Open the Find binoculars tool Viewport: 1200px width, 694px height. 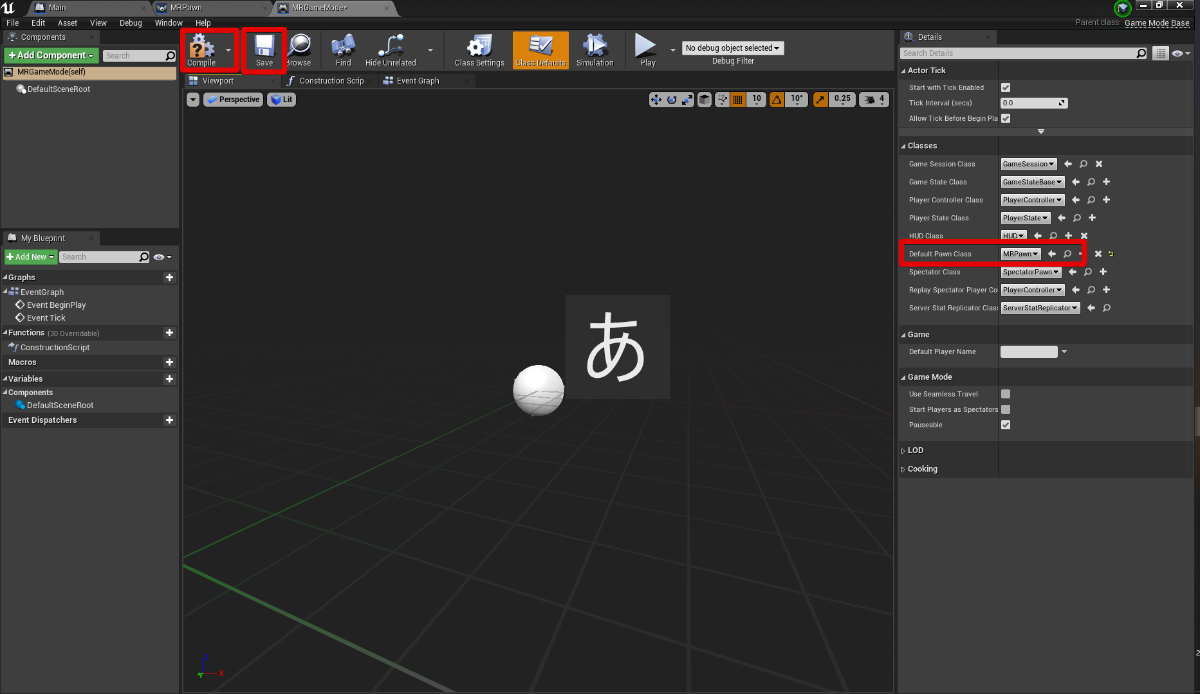343,49
